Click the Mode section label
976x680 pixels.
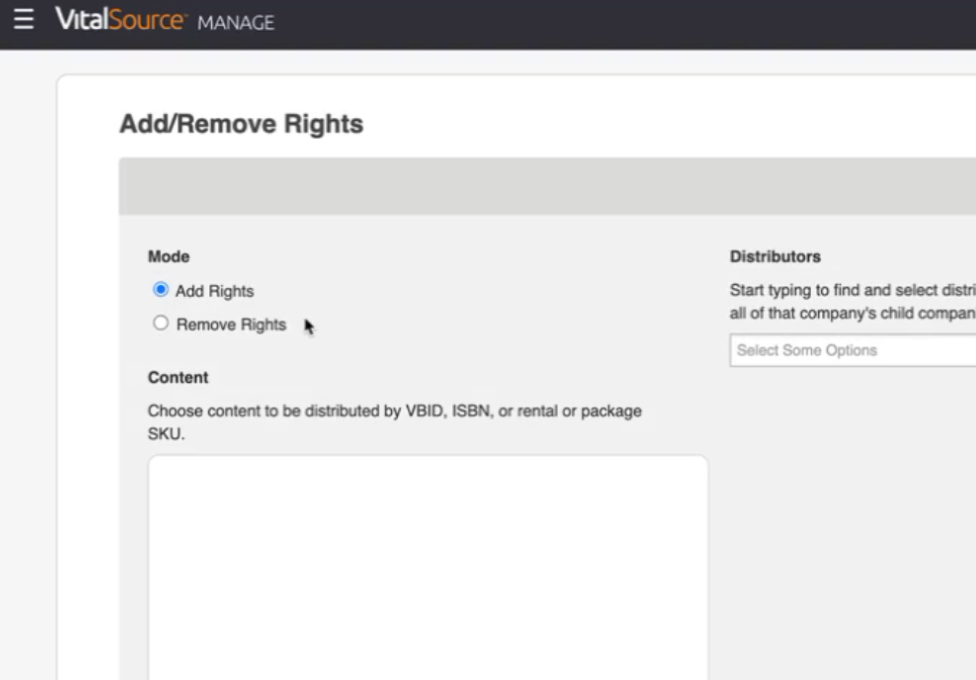(x=169, y=257)
